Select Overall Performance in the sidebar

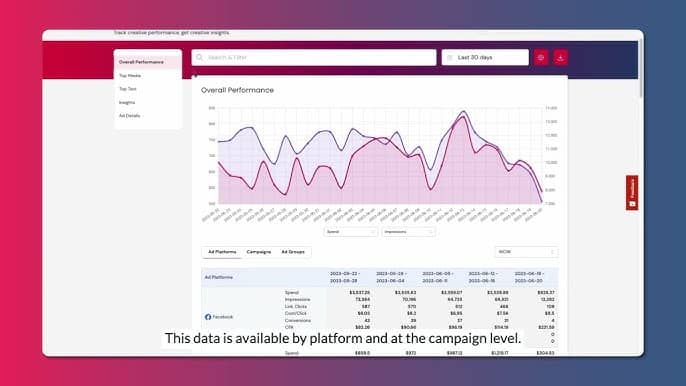(x=148, y=62)
